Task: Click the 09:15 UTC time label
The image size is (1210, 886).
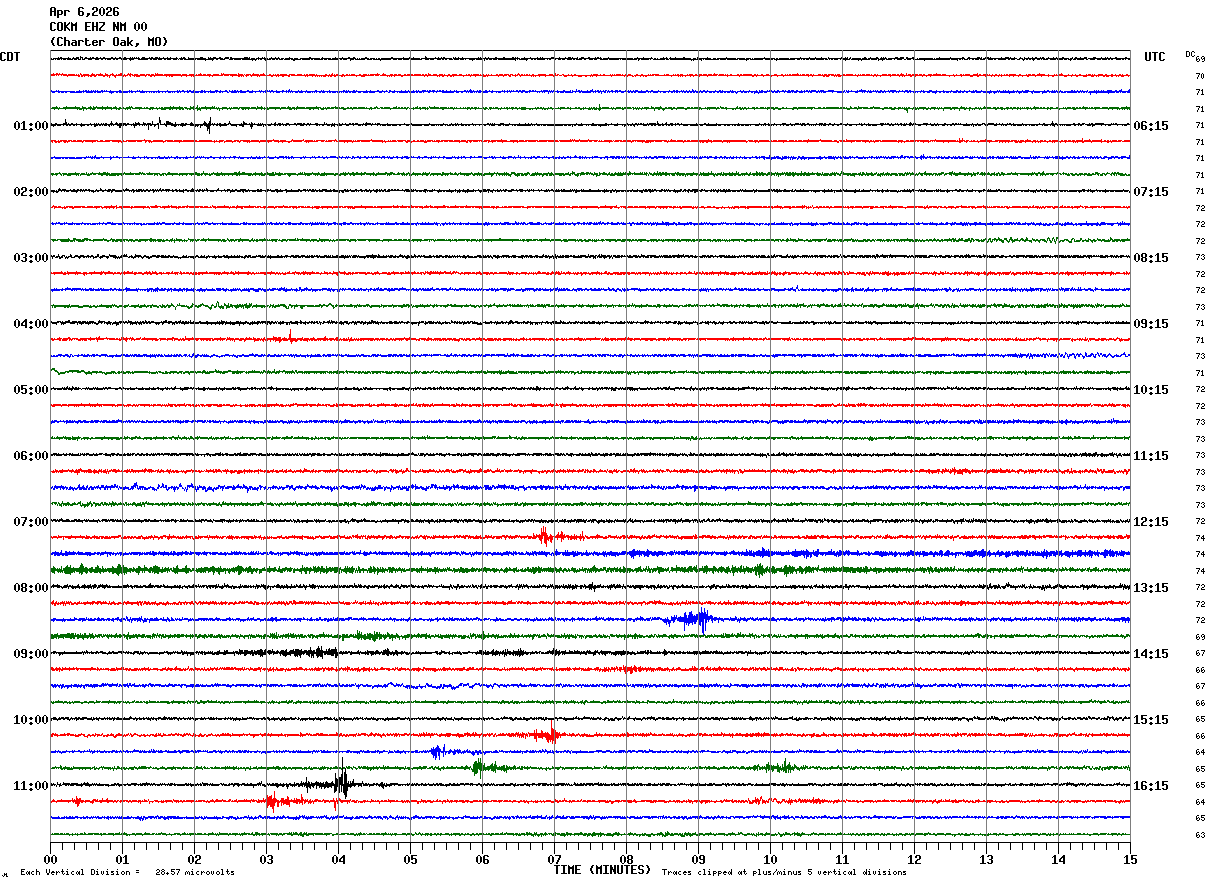Action: [x=1151, y=324]
